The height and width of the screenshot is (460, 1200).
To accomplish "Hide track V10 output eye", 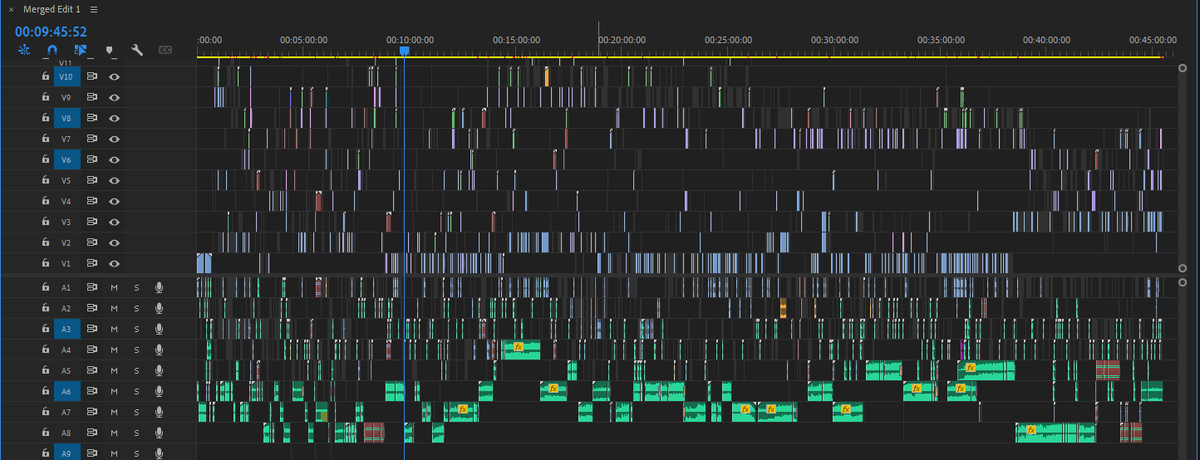I will [115, 76].
